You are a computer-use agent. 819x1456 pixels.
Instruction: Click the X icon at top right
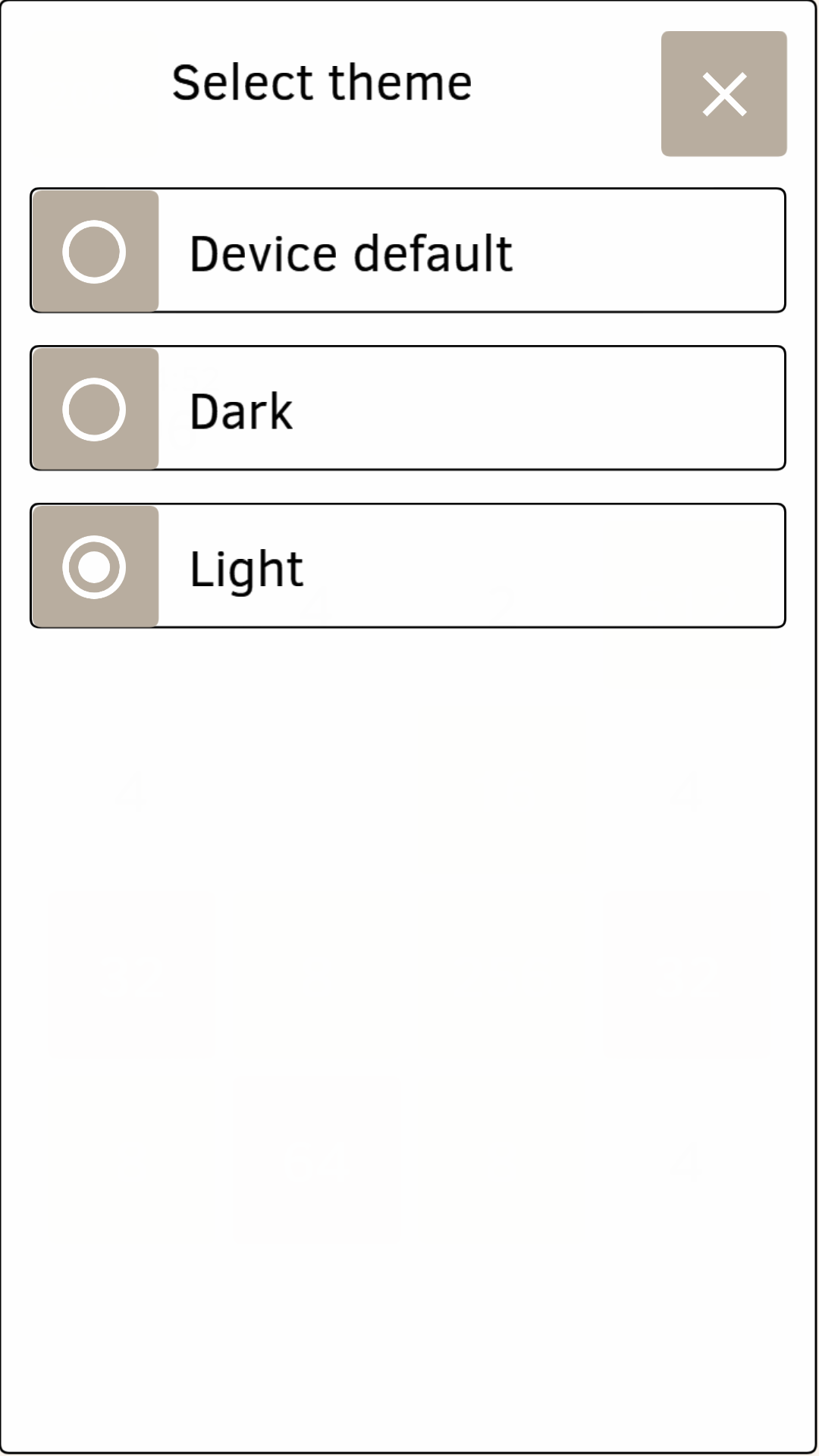click(724, 95)
